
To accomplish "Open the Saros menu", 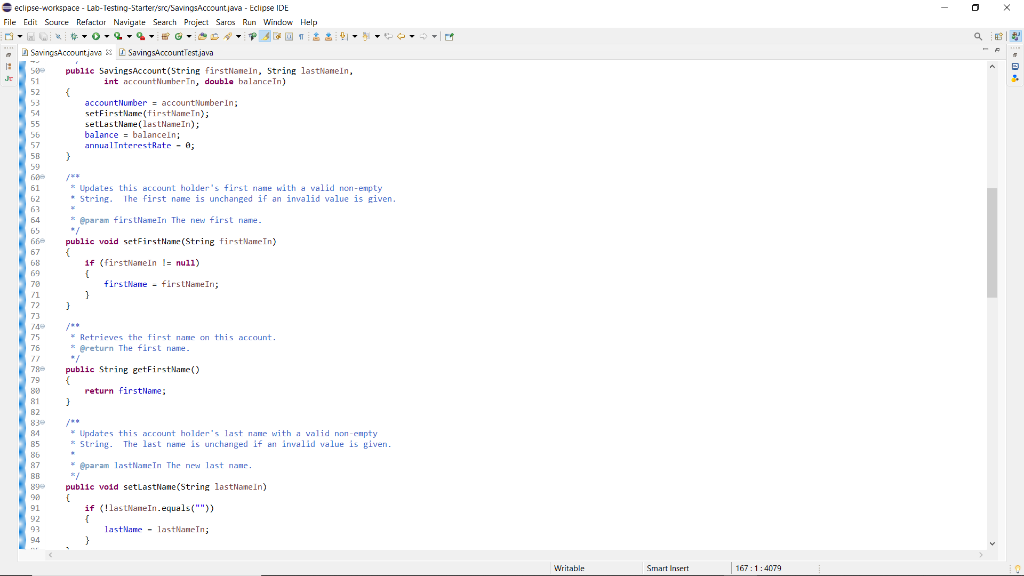I will (225, 22).
